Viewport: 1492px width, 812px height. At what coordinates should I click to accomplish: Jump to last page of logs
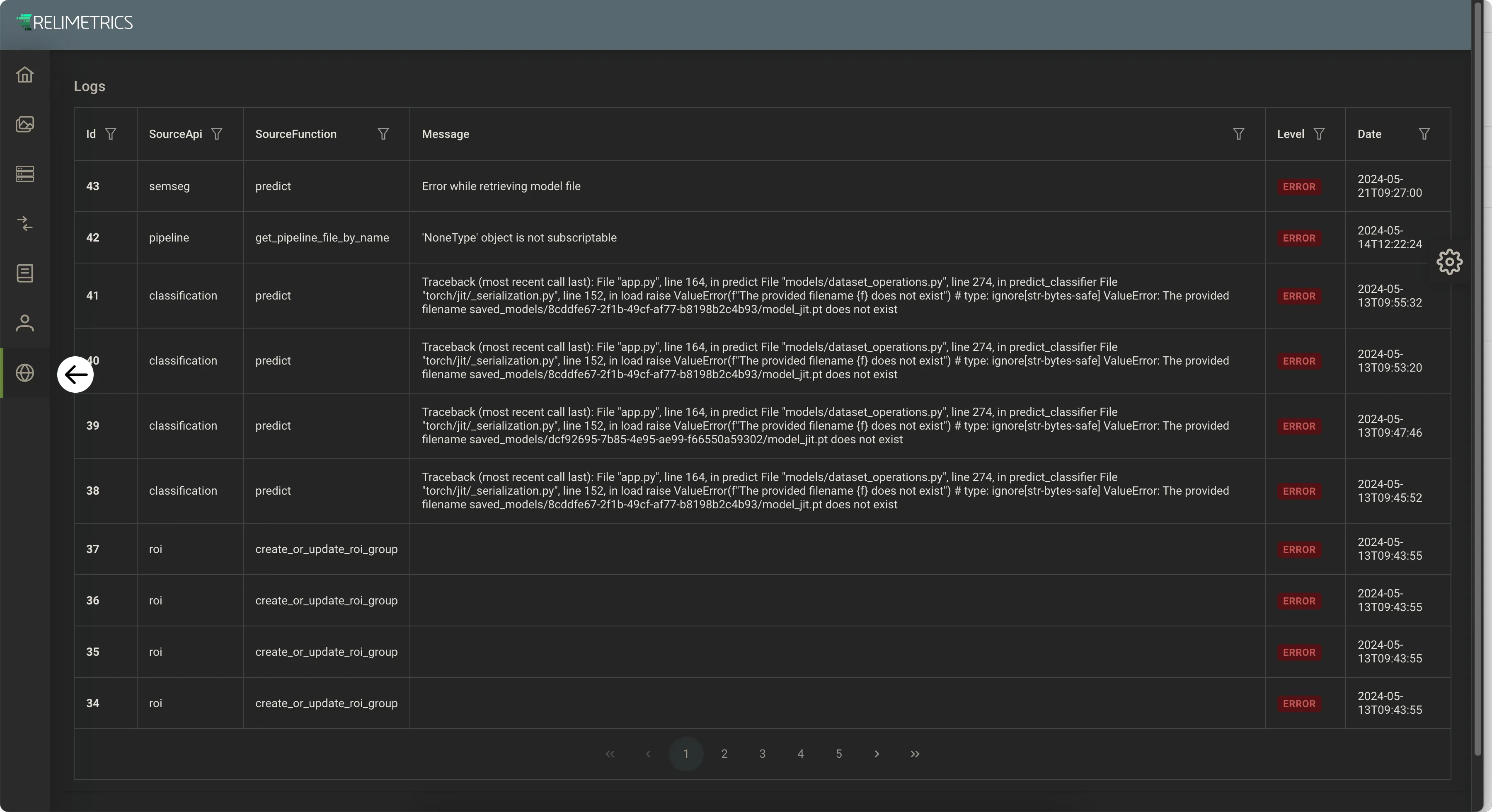click(915, 754)
